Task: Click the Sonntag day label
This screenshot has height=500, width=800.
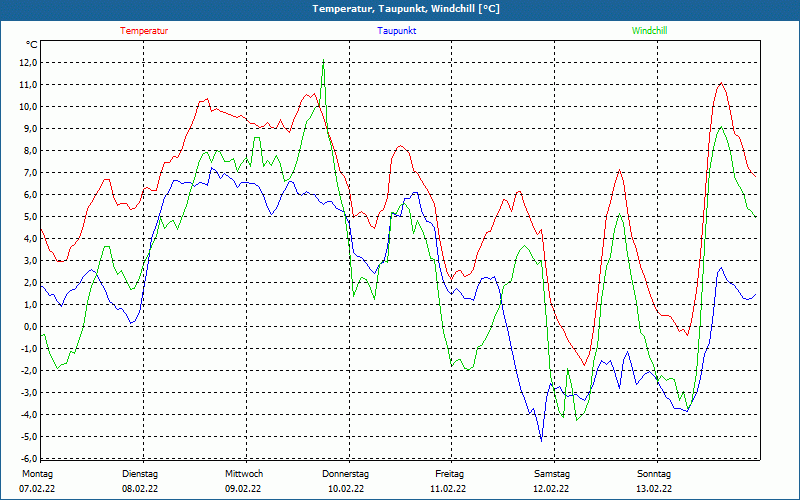Action: 654,474
